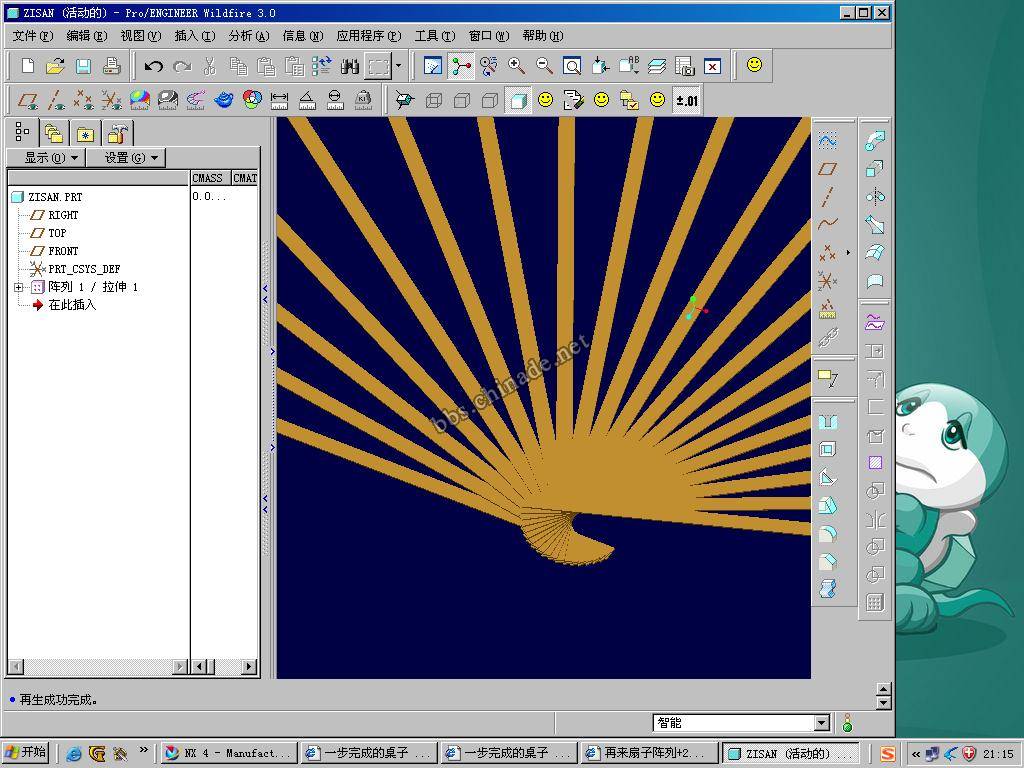Click the 开始 Start button
This screenshot has height=768, width=1024.
[x=26, y=753]
